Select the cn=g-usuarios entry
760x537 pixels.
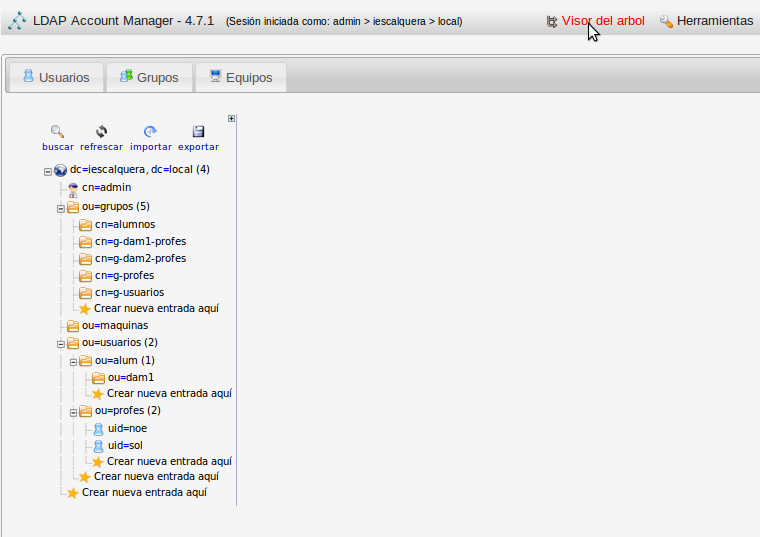click(129, 292)
